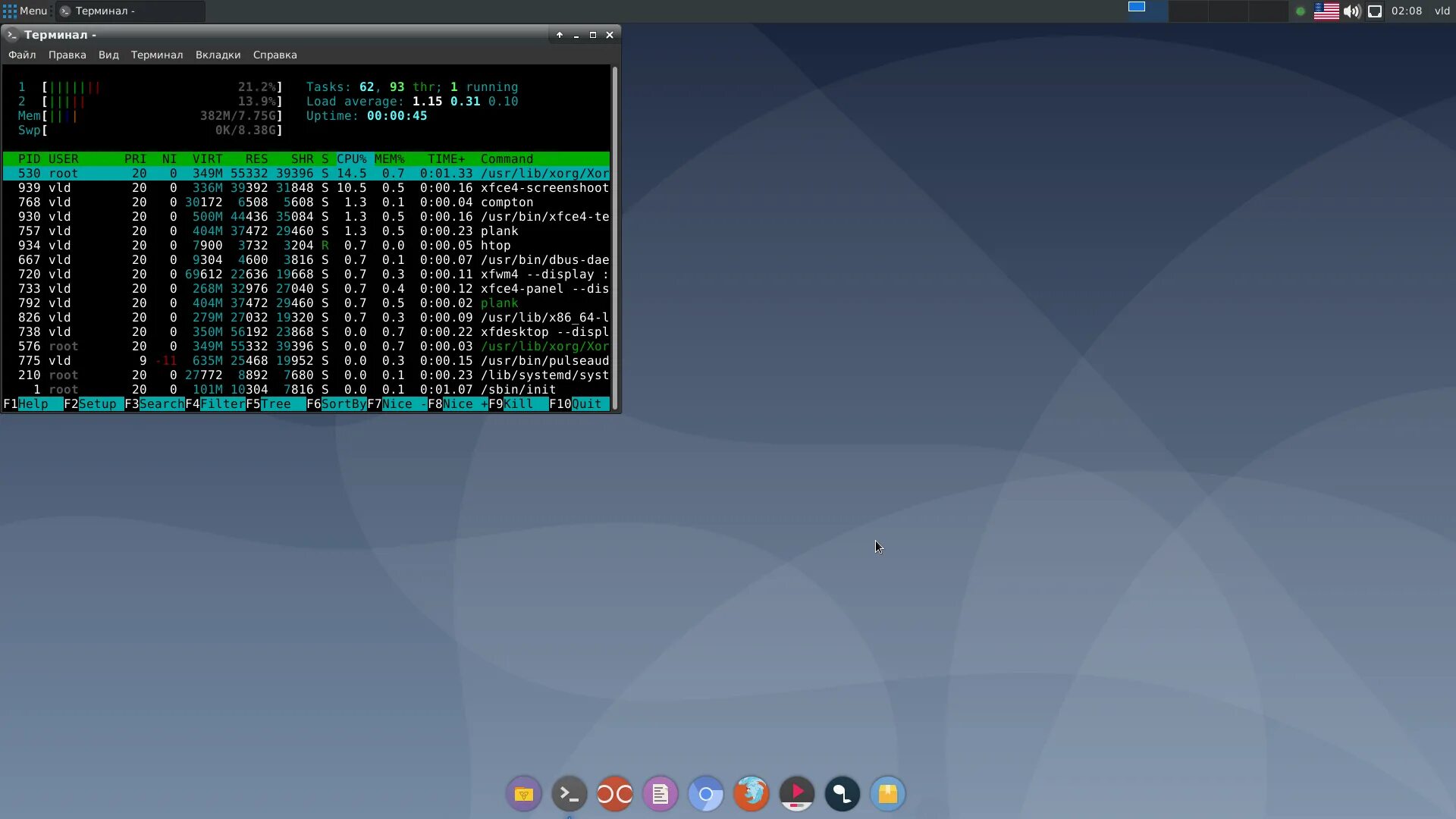Launch the media player dock icon
Viewport: 1456px width, 819px height.
(796, 794)
